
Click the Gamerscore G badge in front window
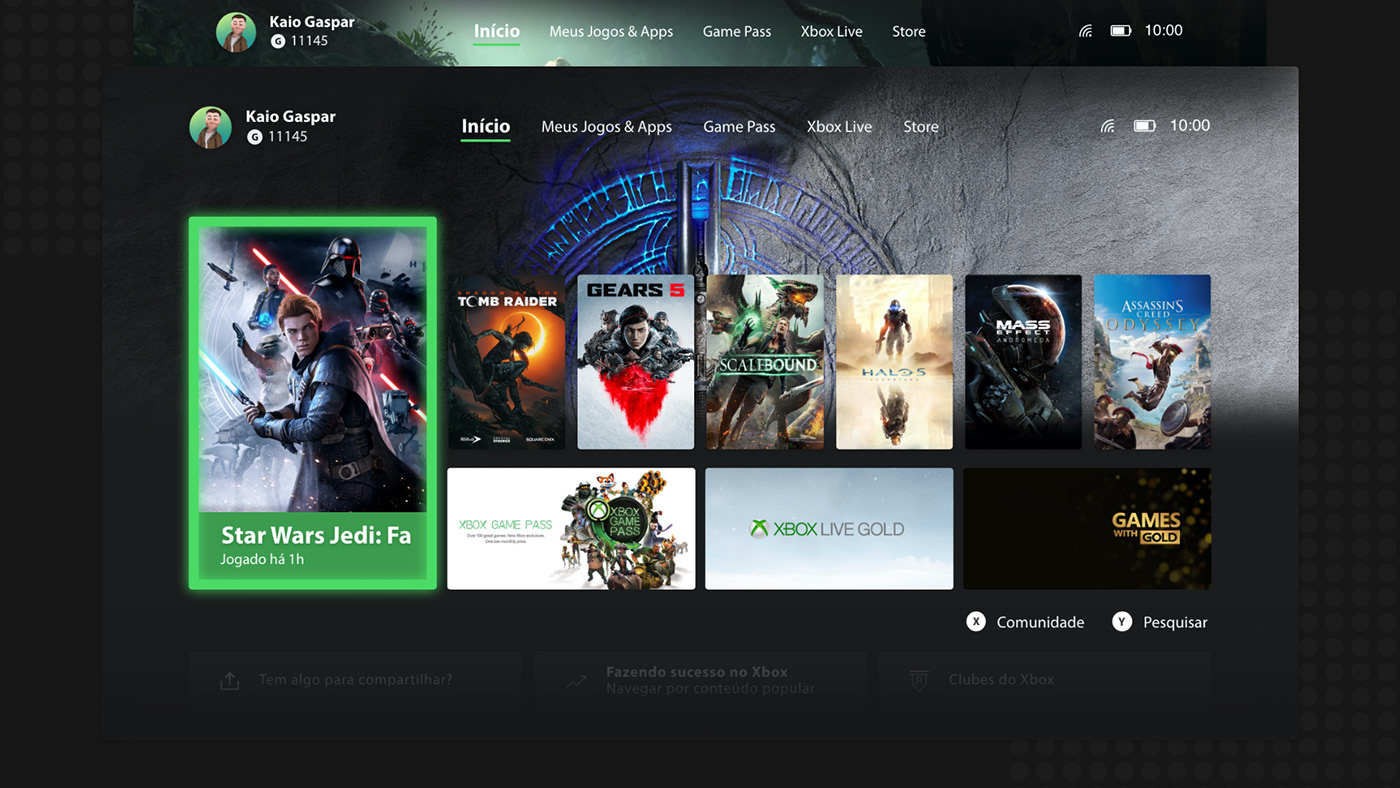(254, 137)
